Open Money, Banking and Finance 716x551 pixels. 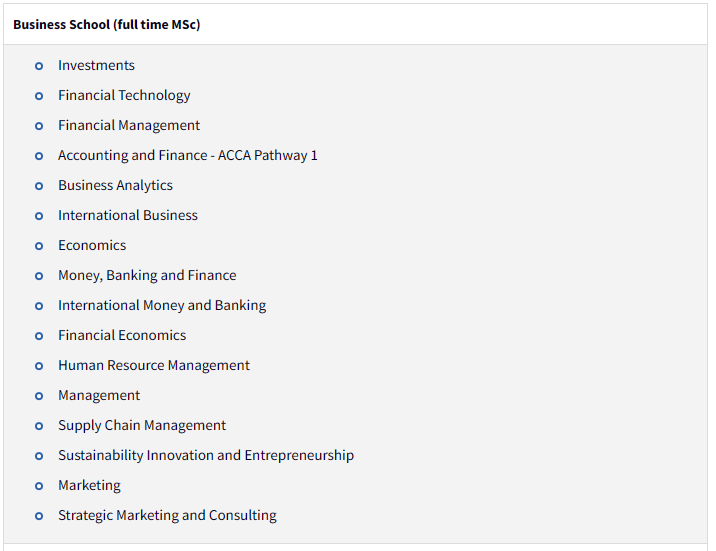[x=147, y=275]
